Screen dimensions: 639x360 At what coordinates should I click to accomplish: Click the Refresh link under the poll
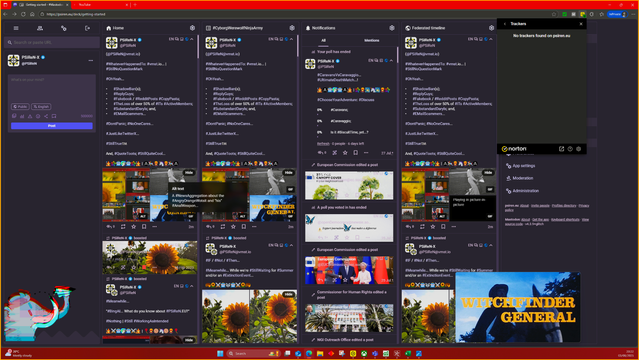pos(323,144)
